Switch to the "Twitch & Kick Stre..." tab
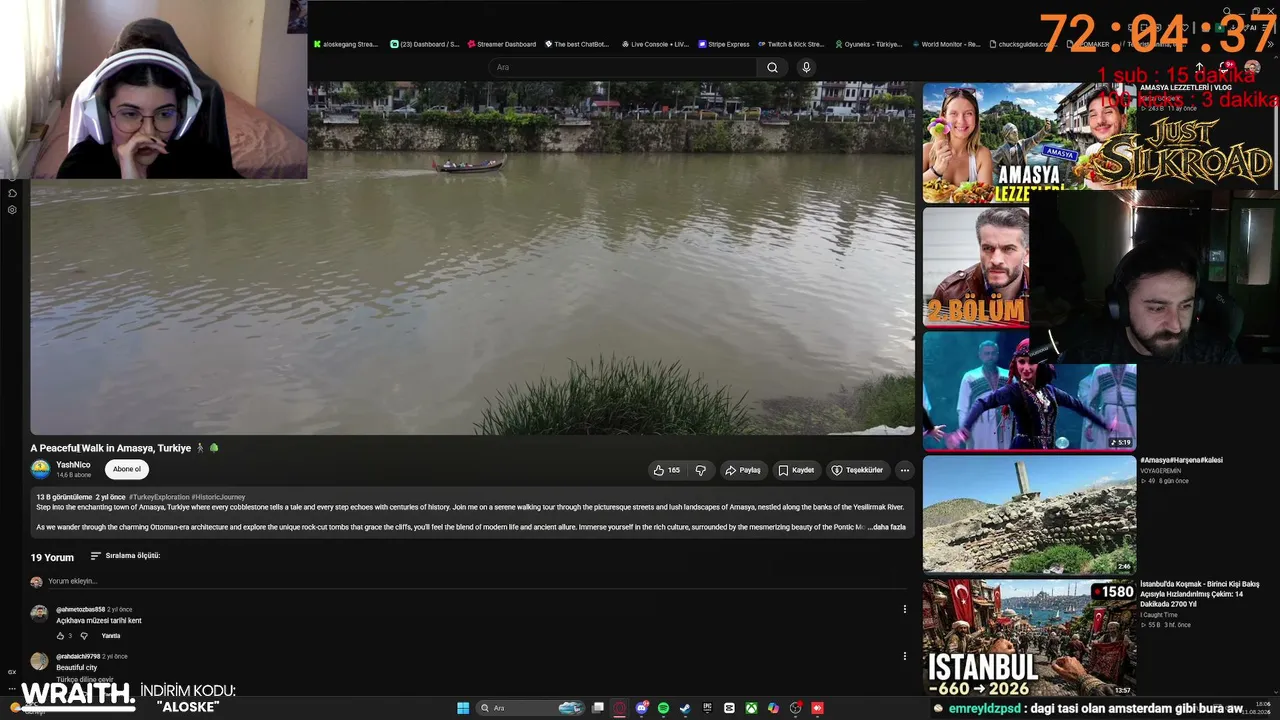The image size is (1280, 720). point(791,44)
